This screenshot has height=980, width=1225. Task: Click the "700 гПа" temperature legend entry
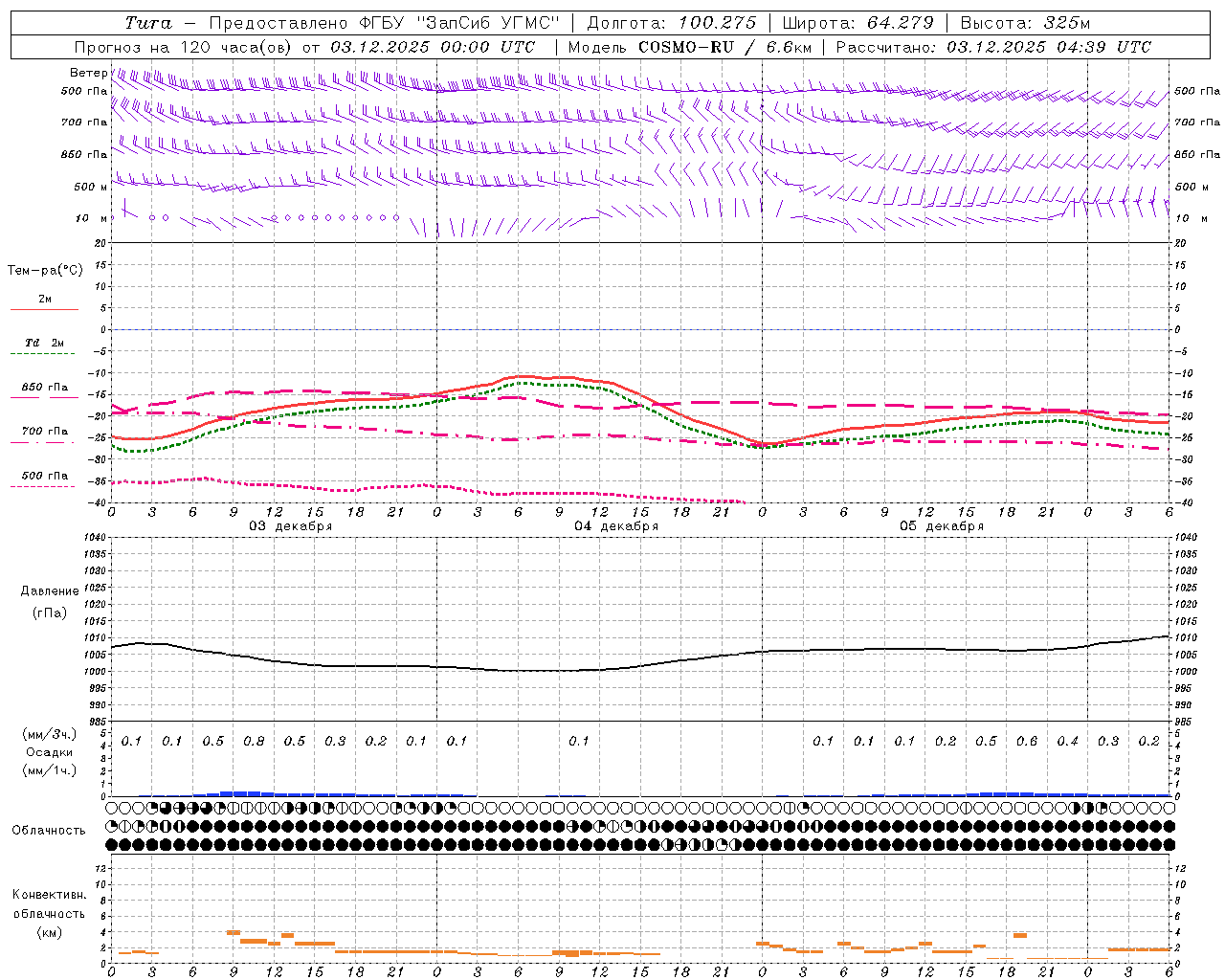click(45, 432)
